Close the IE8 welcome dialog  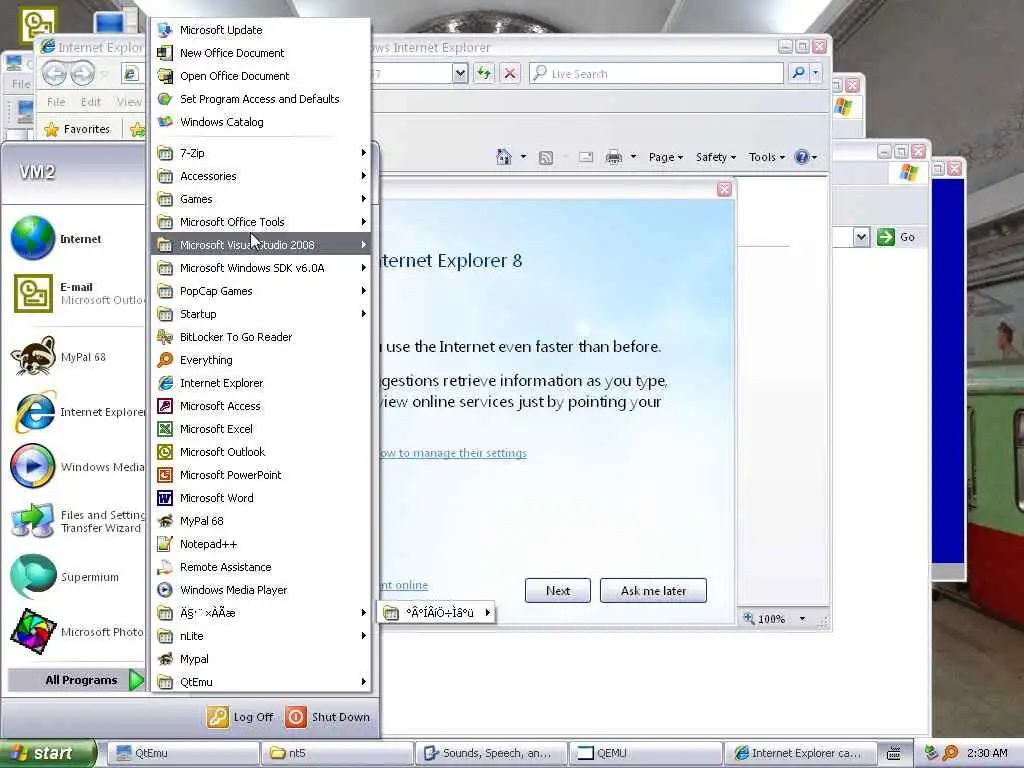[x=724, y=189]
